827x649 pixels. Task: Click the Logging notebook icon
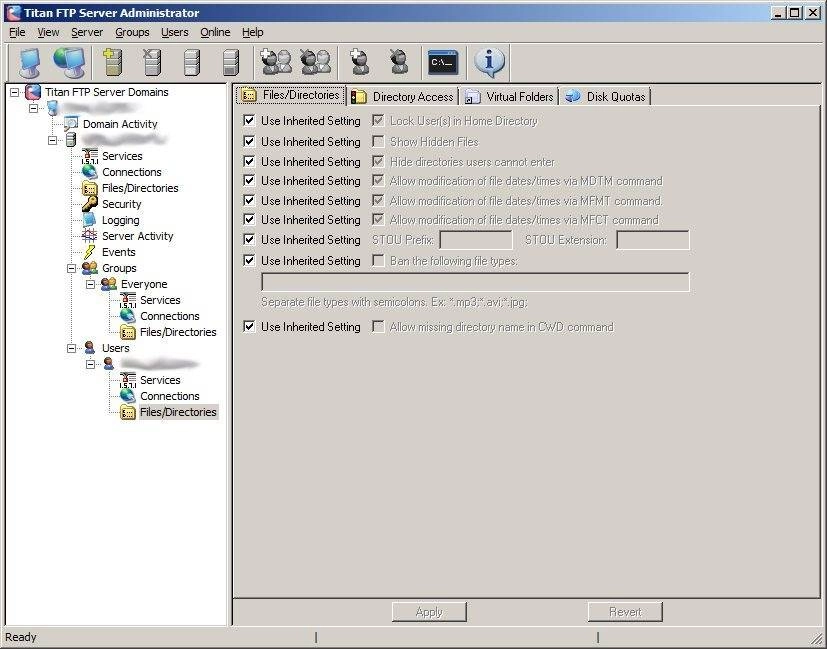(x=90, y=220)
